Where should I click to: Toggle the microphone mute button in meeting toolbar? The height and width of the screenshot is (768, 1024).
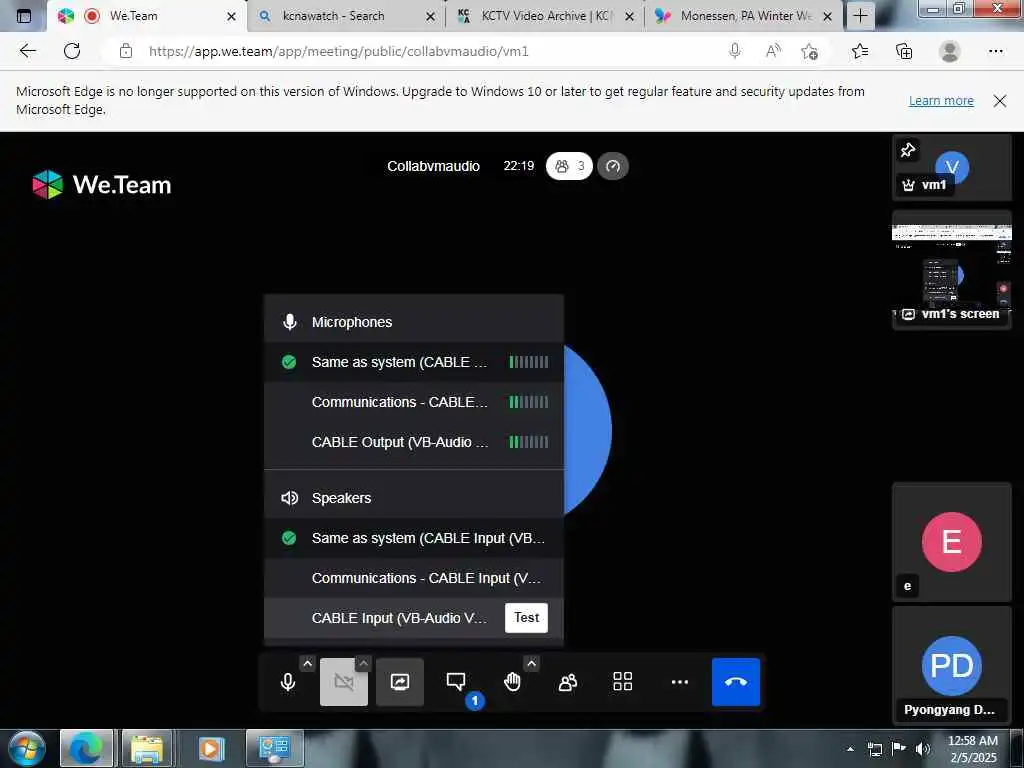tap(288, 682)
